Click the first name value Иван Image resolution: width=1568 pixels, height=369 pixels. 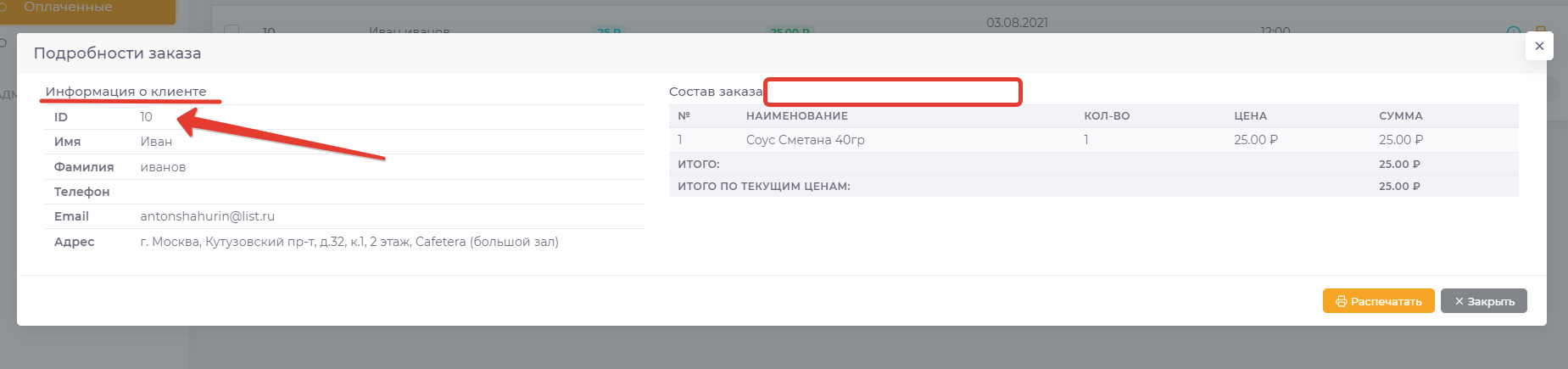(156, 142)
